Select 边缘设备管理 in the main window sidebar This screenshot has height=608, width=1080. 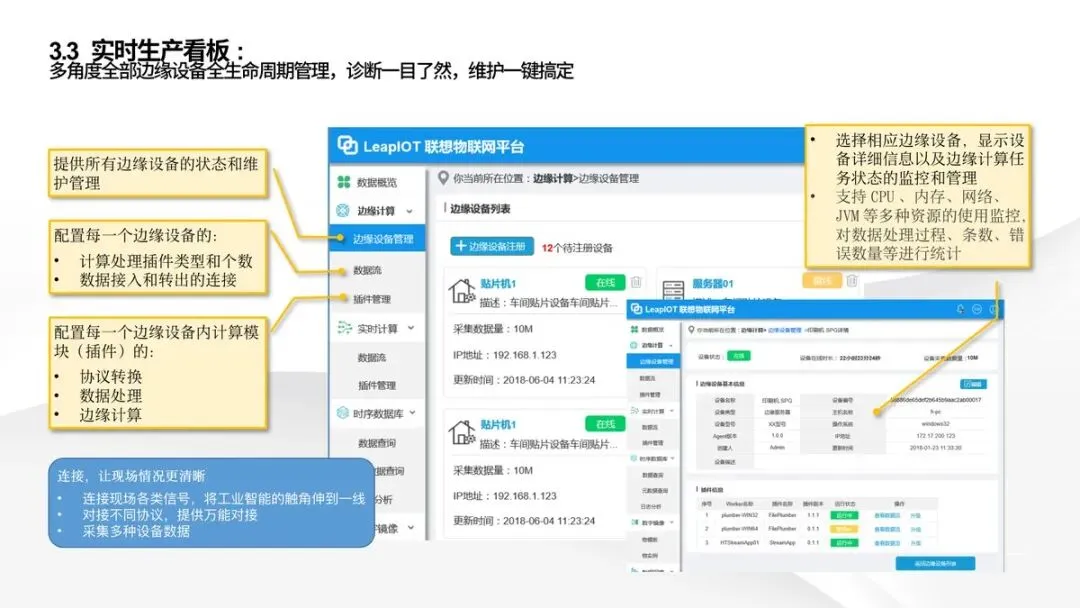coord(377,238)
